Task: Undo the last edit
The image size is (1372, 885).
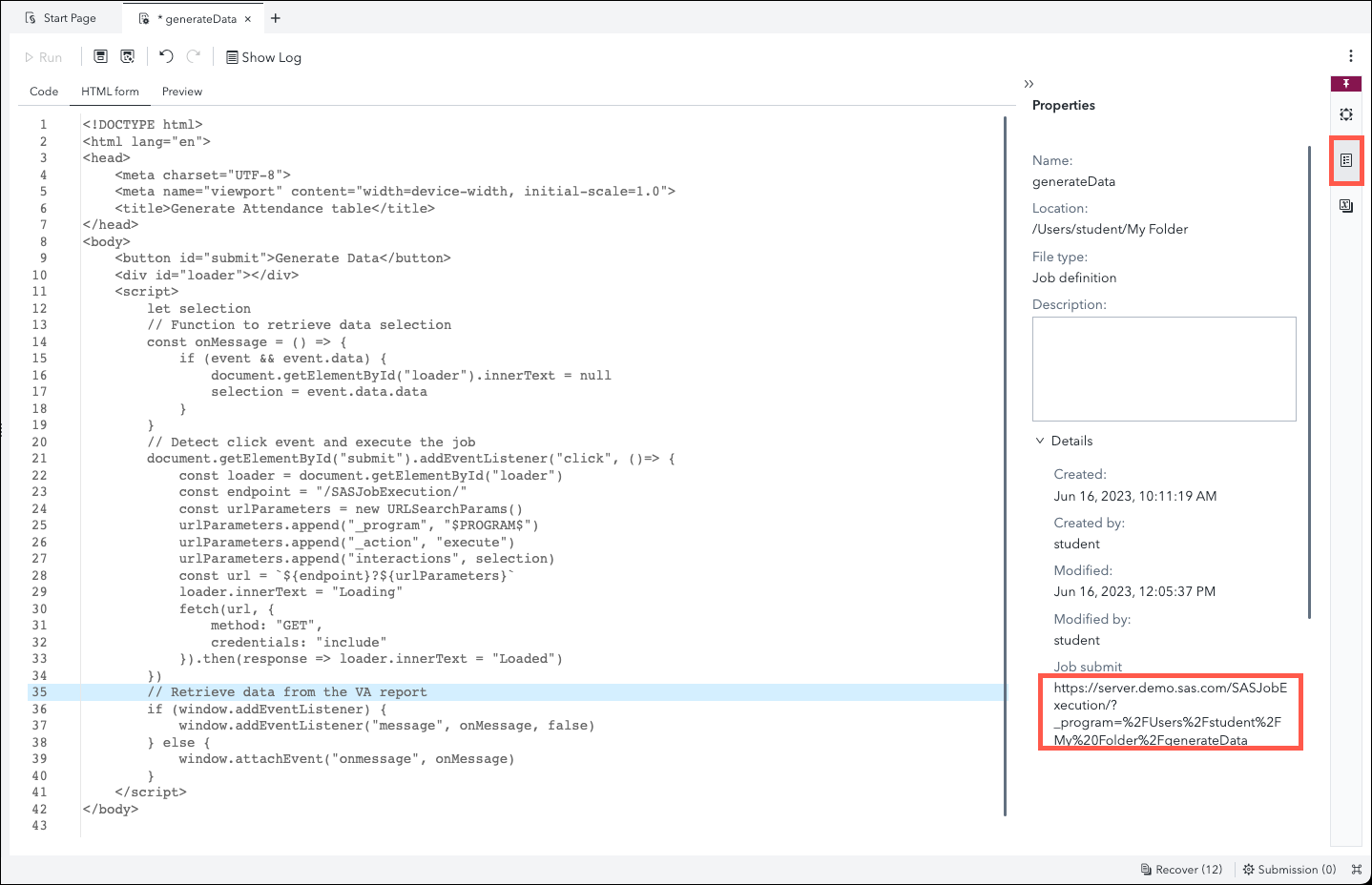Action: (164, 56)
